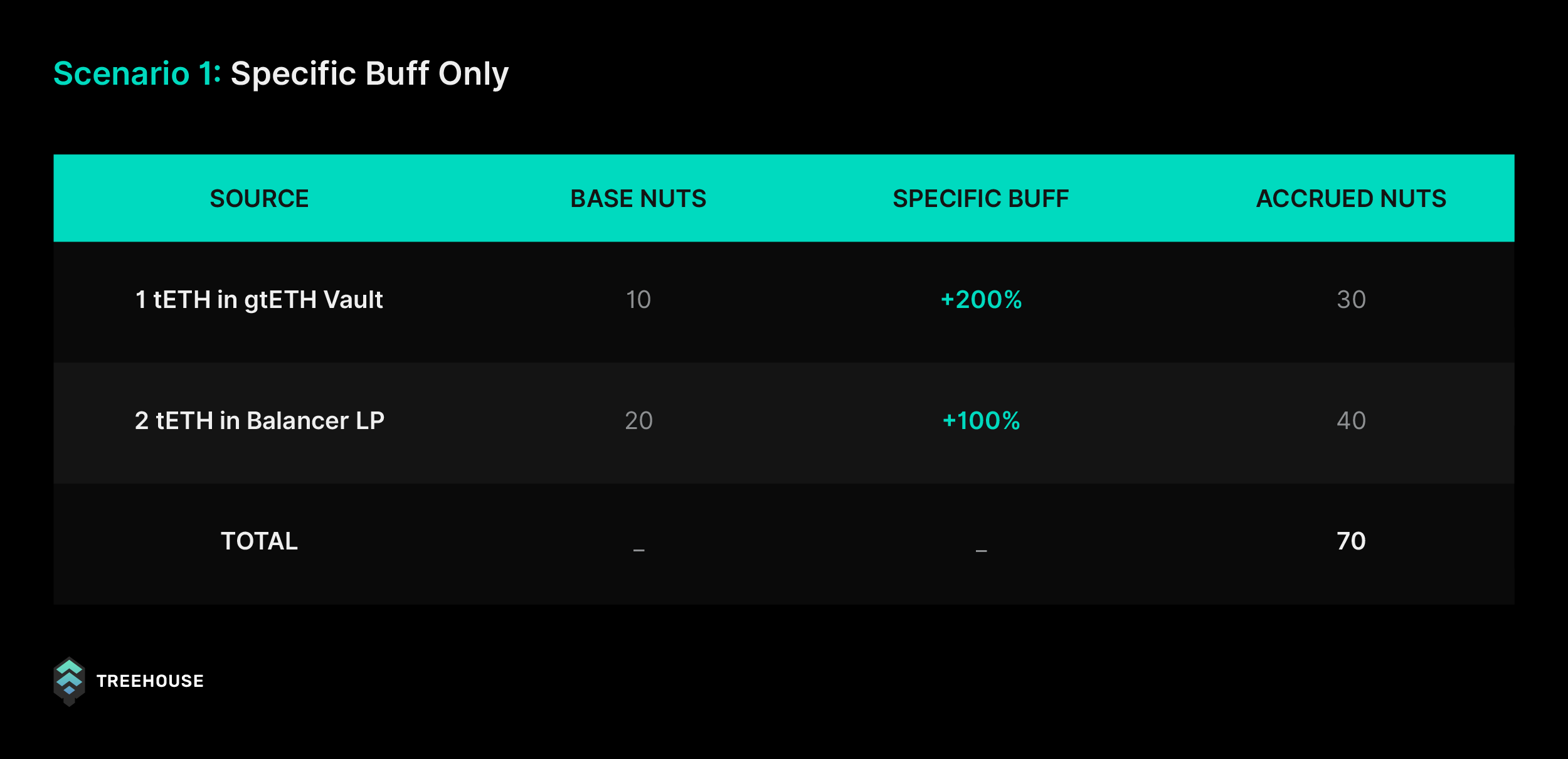Click the accrued nuts value 30
The image size is (1568, 759).
pos(1351,300)
